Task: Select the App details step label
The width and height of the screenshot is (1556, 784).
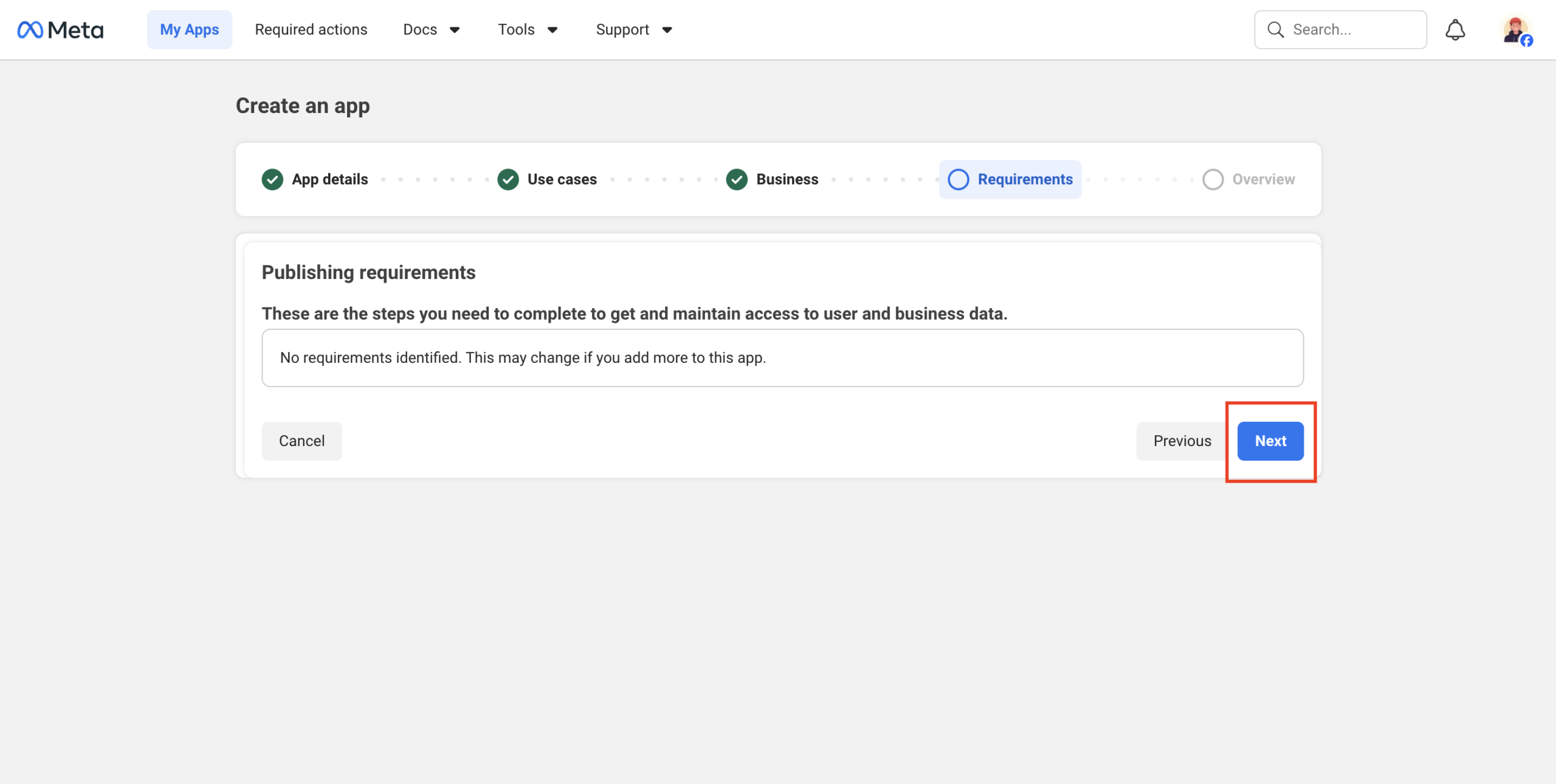Action: pyautogui.click(x=329, y=179)
